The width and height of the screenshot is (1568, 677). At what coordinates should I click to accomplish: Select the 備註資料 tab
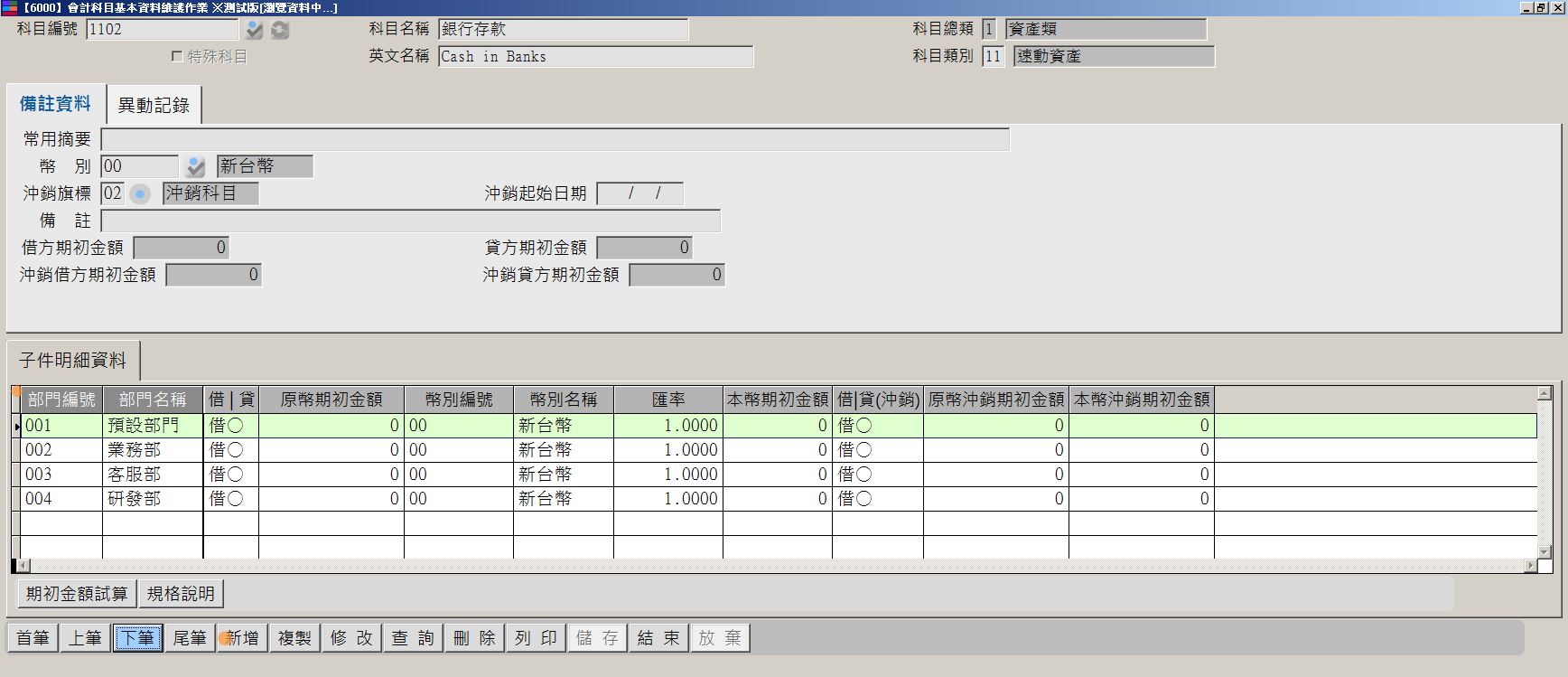click(55, 104)
